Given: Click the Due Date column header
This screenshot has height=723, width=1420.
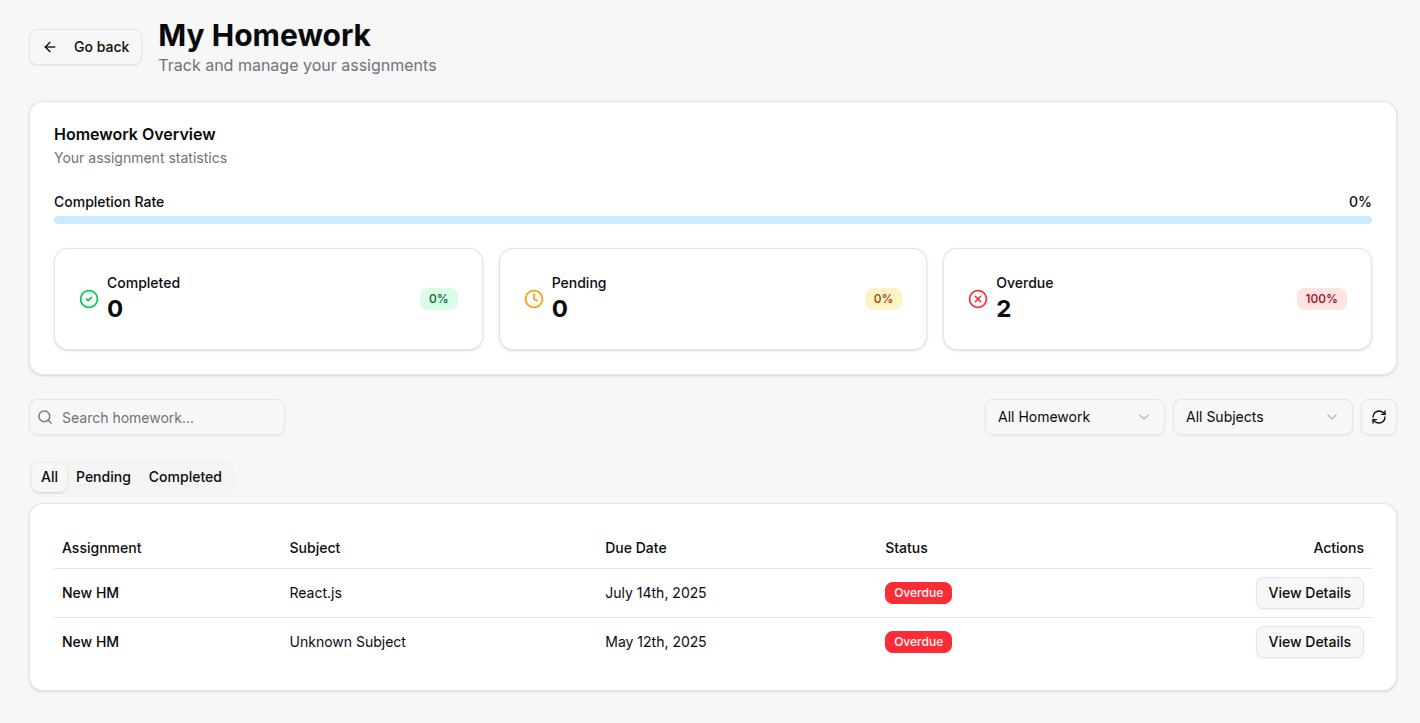Looking at the screenshot, I should (635, 548).
